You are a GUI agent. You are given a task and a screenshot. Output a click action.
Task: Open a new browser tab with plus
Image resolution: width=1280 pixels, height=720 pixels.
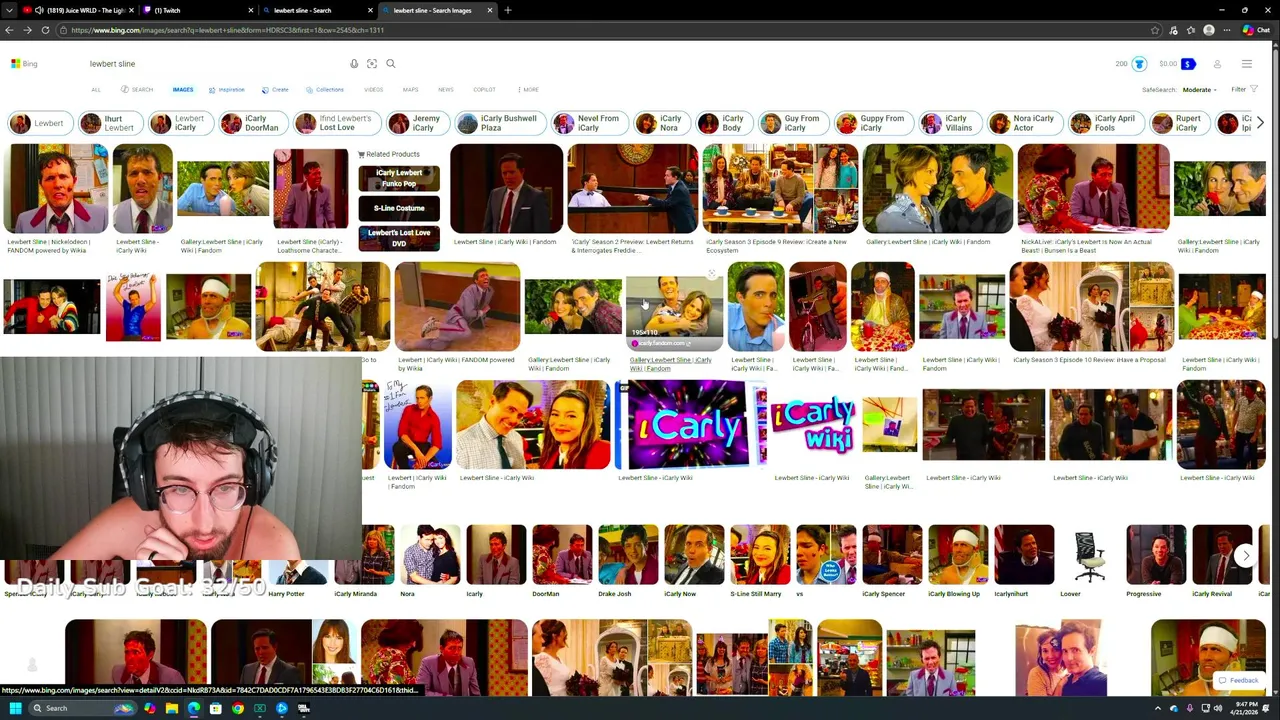pyautogui.click(x=508, y=10)
